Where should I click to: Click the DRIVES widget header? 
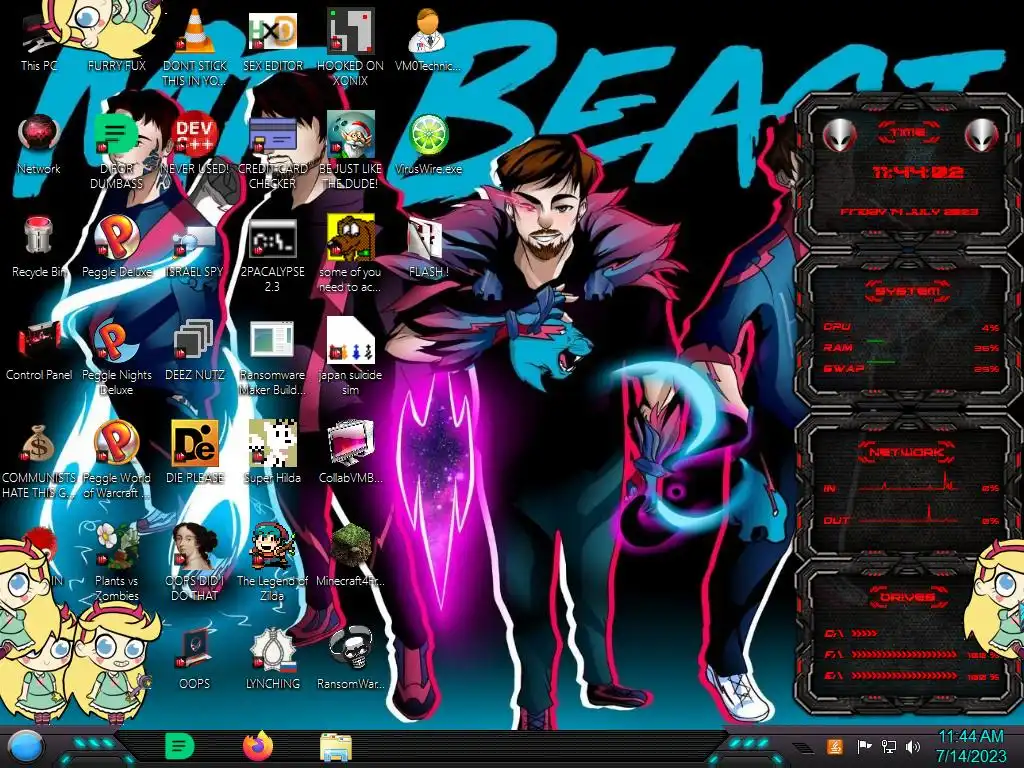(x=906, y=597)
